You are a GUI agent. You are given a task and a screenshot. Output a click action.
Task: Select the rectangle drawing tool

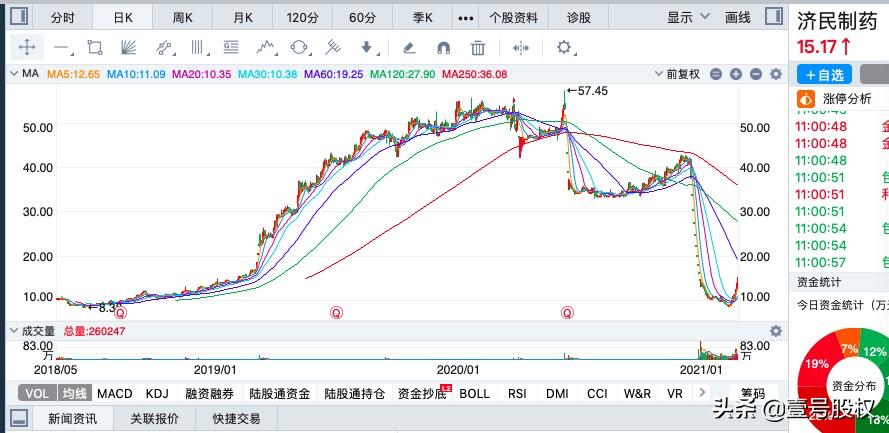tap(95, 47)
